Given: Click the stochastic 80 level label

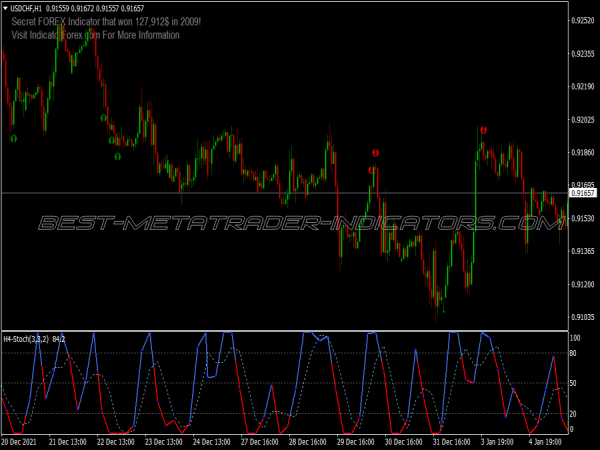Looking at the screenshot, I should click(x=573, y=353).
